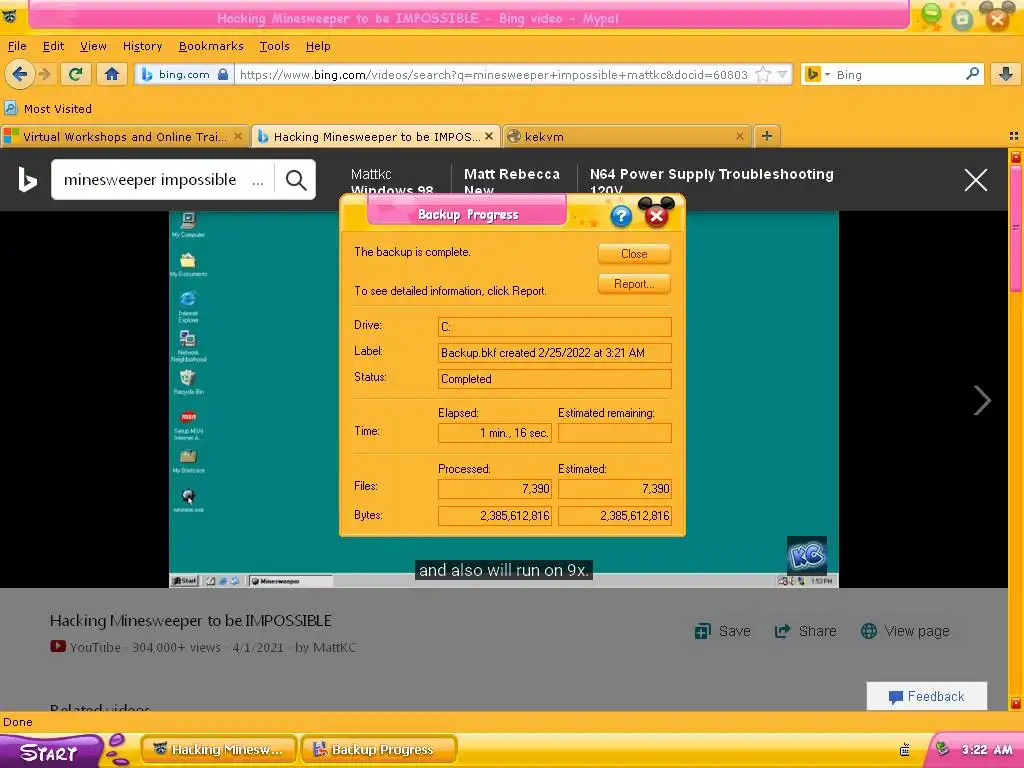Click Close button in Backup Progress dialog
Image resolution: width=1024 pixels, height=768 pixels.
pyautogui.click(x=634, y=254)
